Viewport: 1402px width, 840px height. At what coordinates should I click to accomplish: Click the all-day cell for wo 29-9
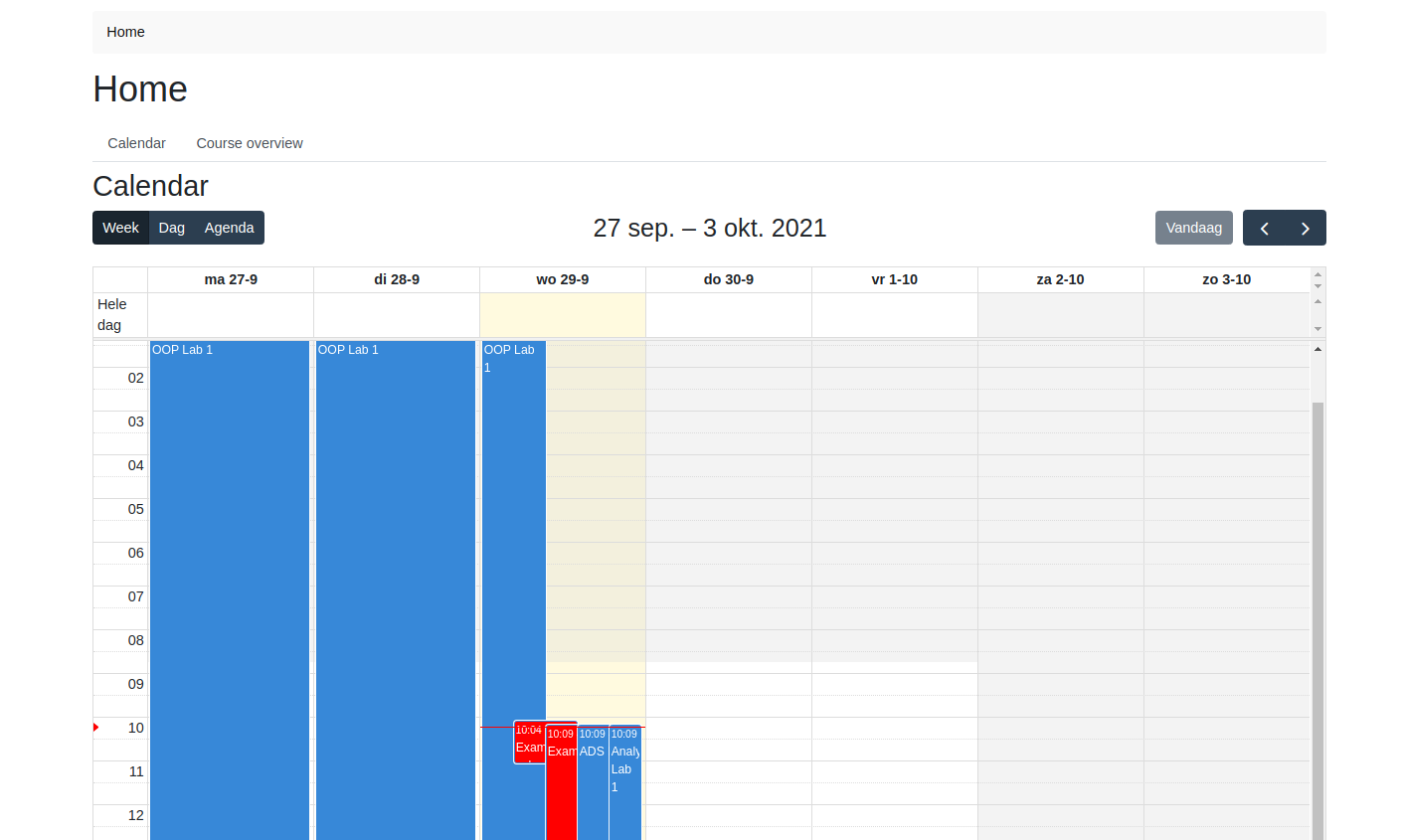[563, 314]
